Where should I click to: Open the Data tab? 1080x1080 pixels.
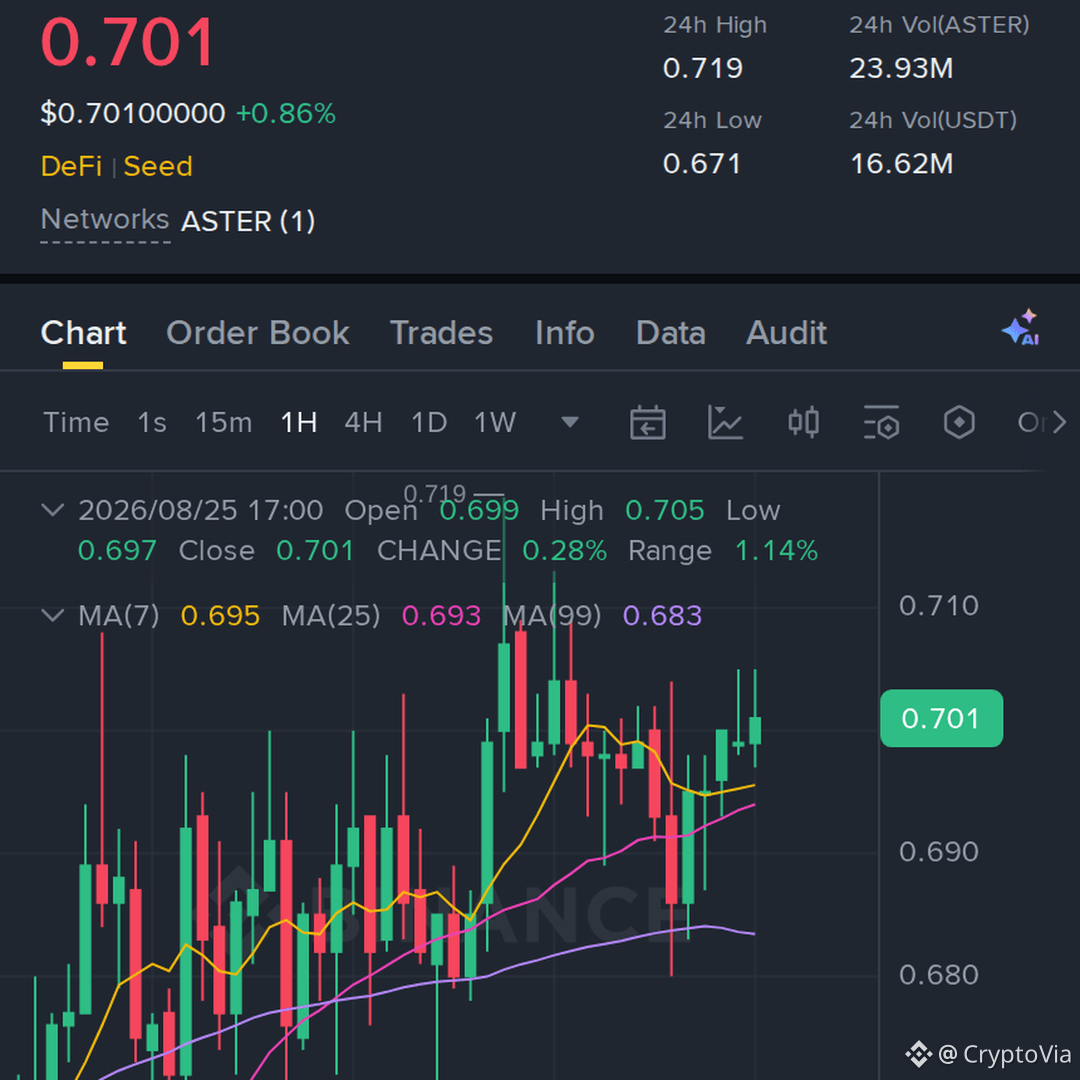pos(671,333)
